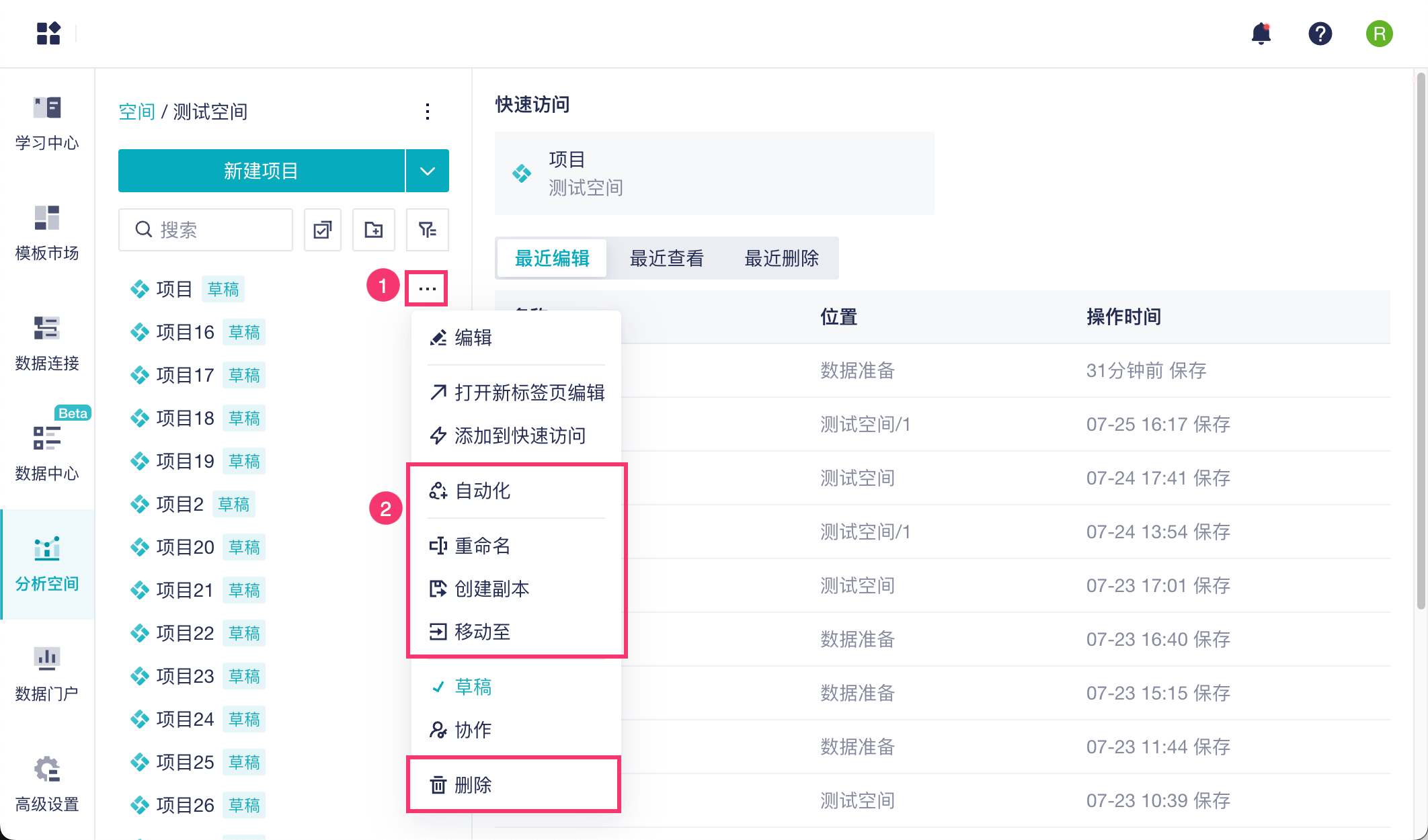
Task: Click the 搜索 input field
Action: (215, 230)
